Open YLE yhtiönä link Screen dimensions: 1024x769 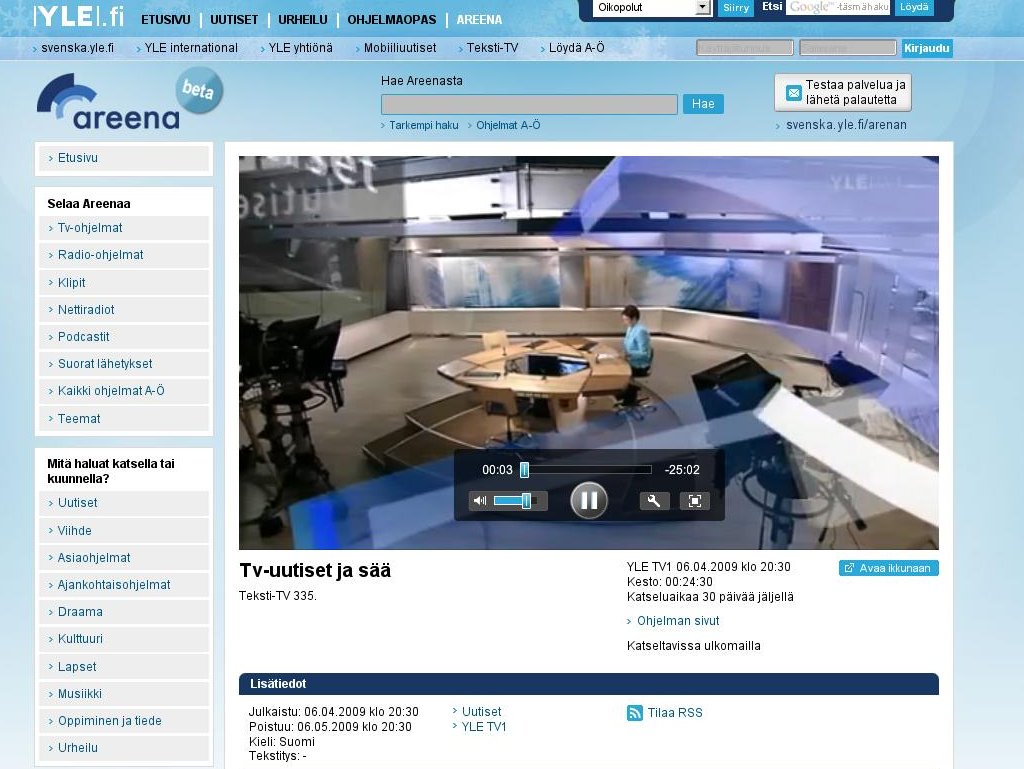point(300,48)
